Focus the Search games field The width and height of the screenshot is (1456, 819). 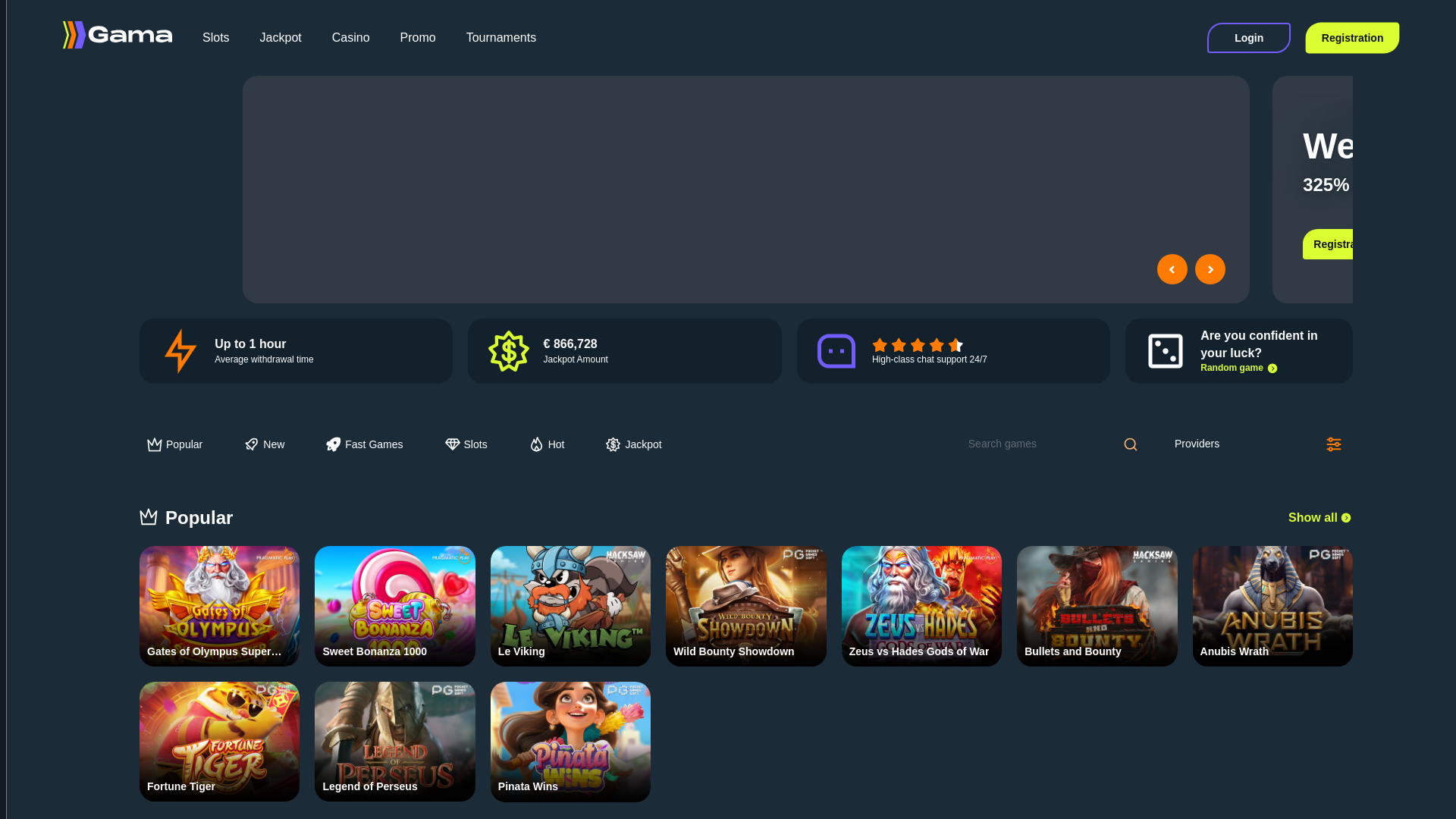[1039, 444]
